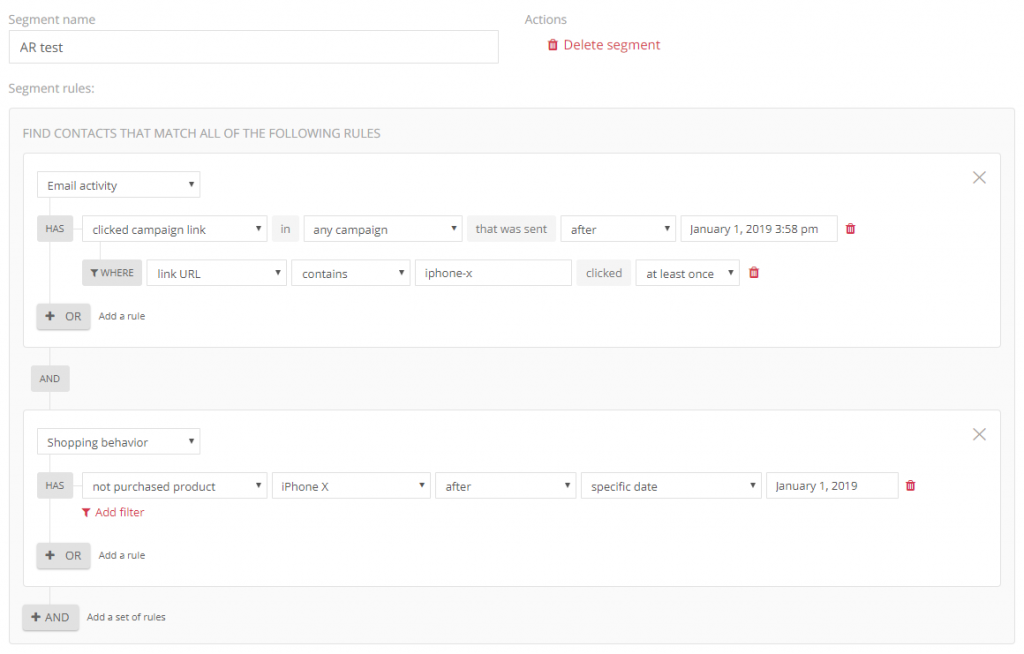
Task: Open the any campaign dropdown
Action: point(383,229)
